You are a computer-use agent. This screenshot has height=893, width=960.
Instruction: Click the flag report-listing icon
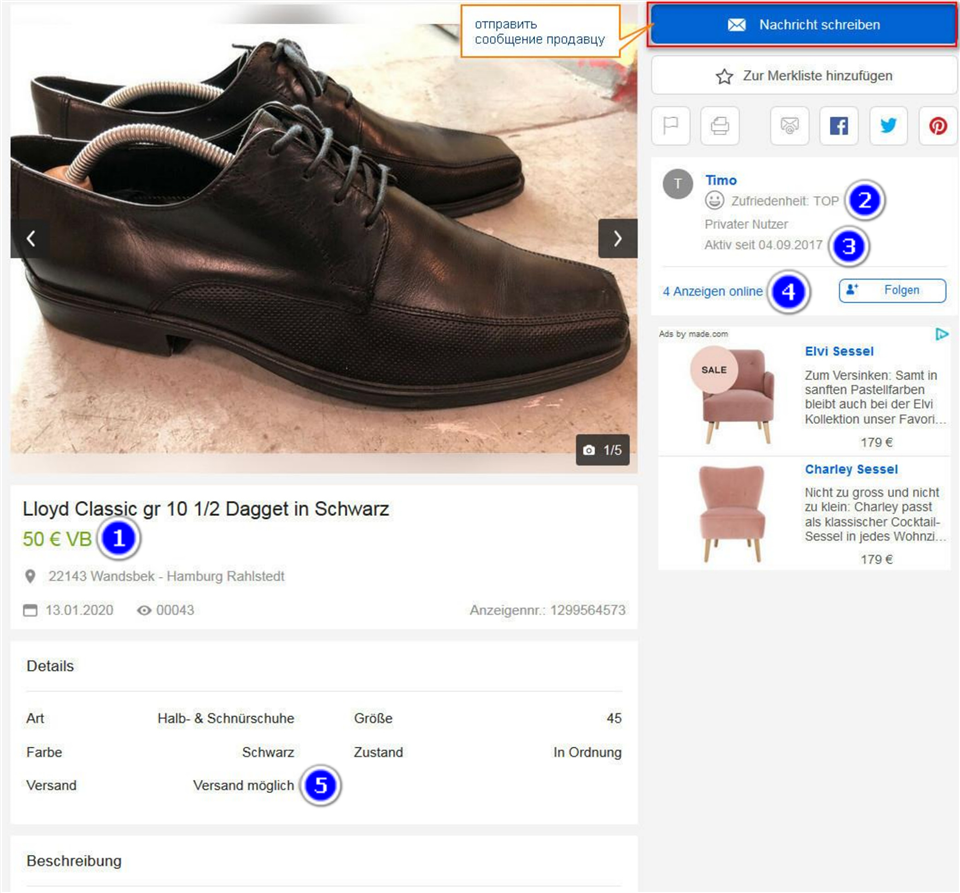tap(671, 126)
